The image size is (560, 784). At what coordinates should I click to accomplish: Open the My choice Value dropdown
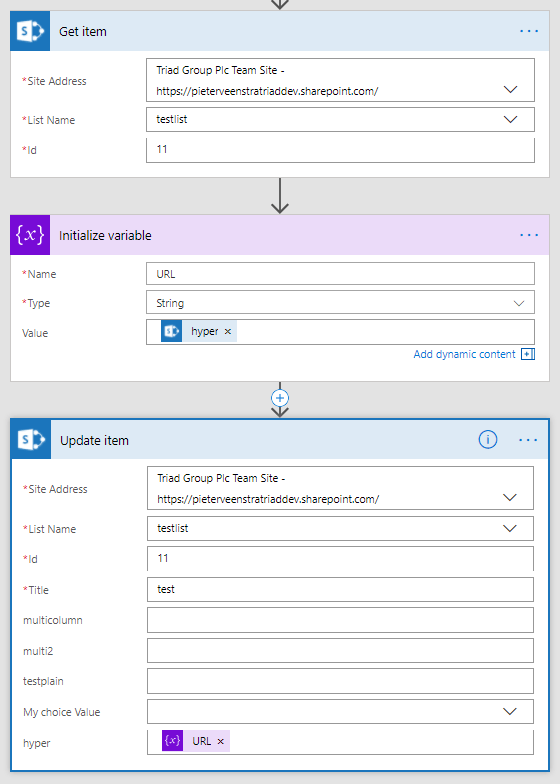tap(510, 712)
